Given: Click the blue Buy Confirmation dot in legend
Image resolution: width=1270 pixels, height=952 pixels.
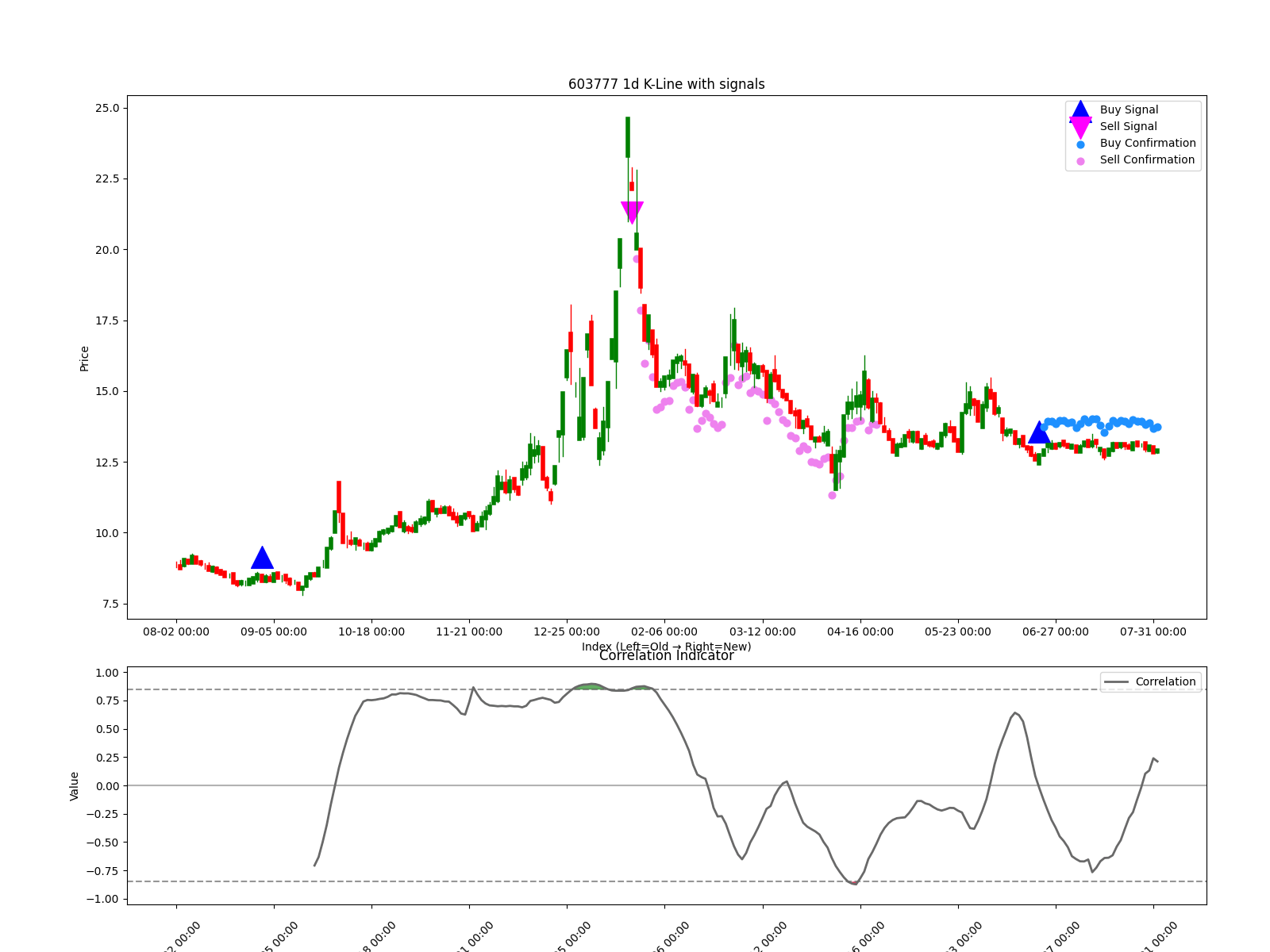Looking at the screenshot, I should (1080, 144).
